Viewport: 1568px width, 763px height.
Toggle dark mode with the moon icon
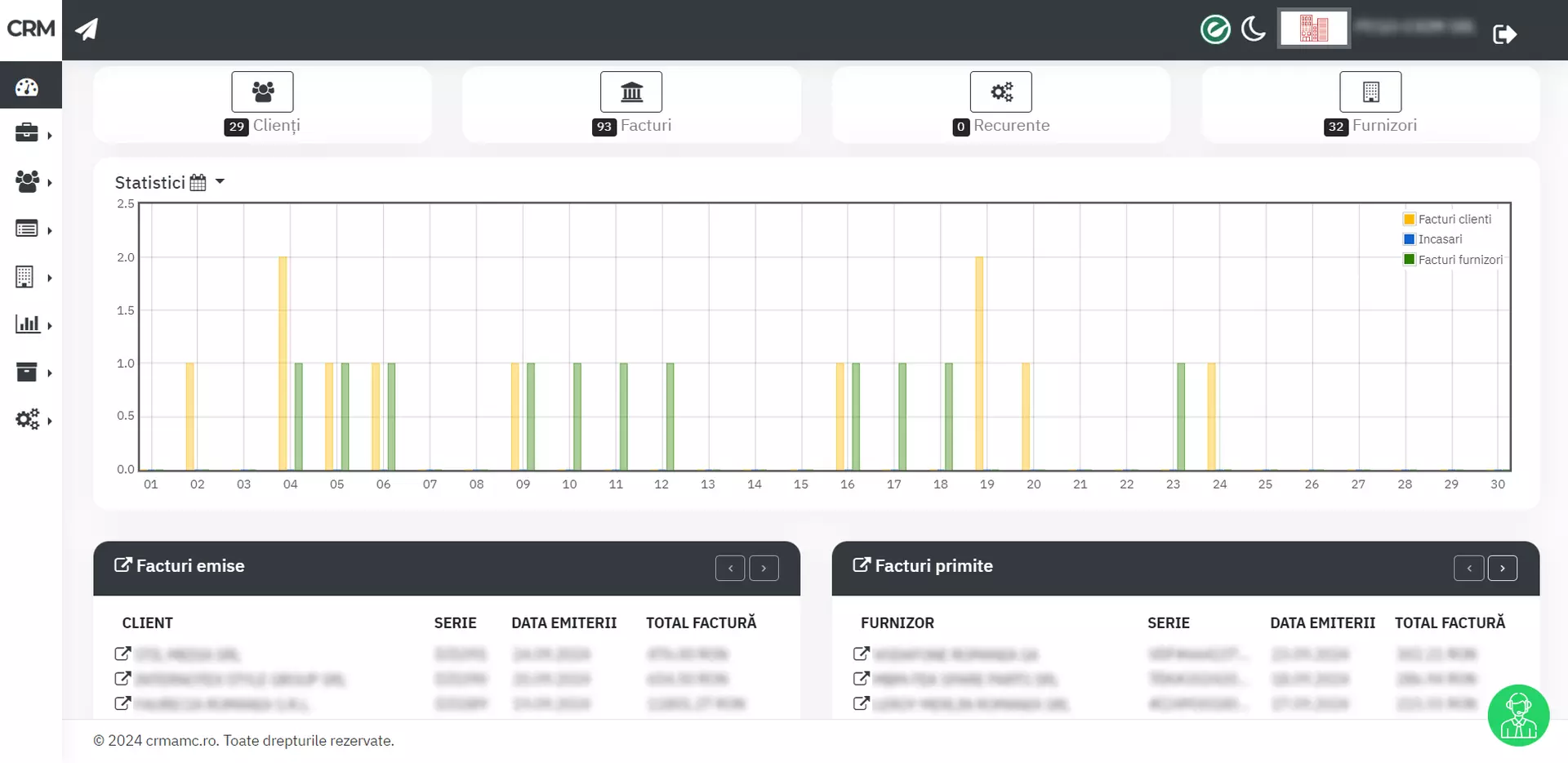click(1253, 30)
